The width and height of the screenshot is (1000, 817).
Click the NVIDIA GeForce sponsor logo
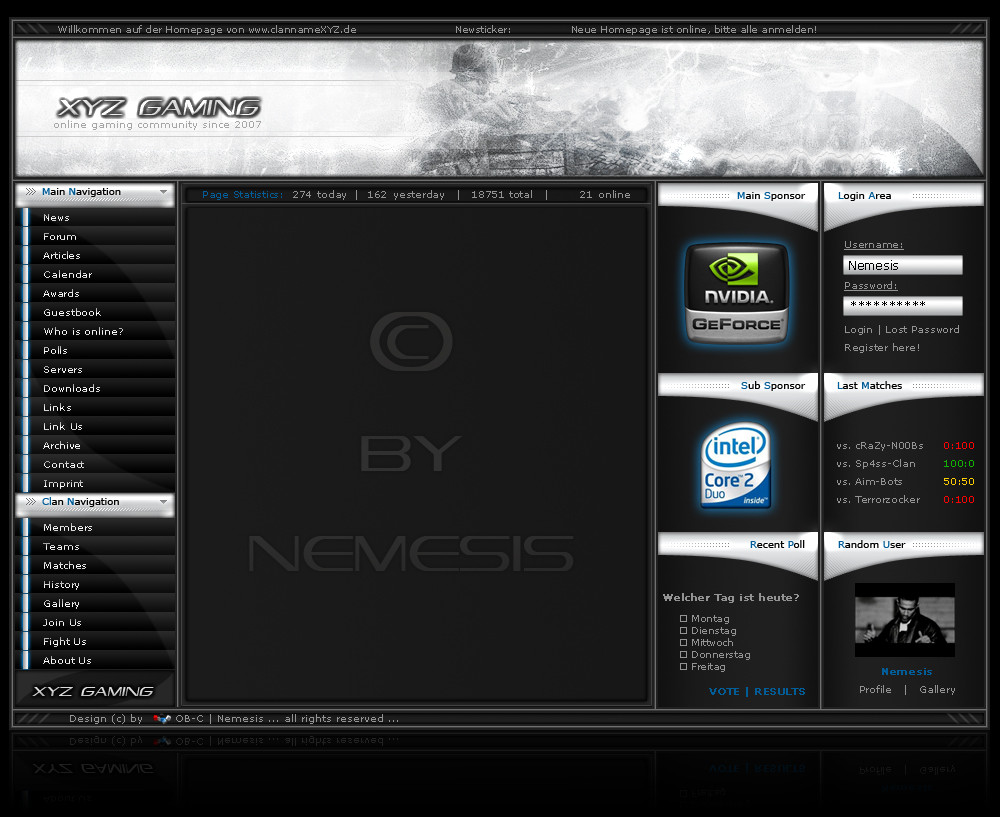[737, 293]
